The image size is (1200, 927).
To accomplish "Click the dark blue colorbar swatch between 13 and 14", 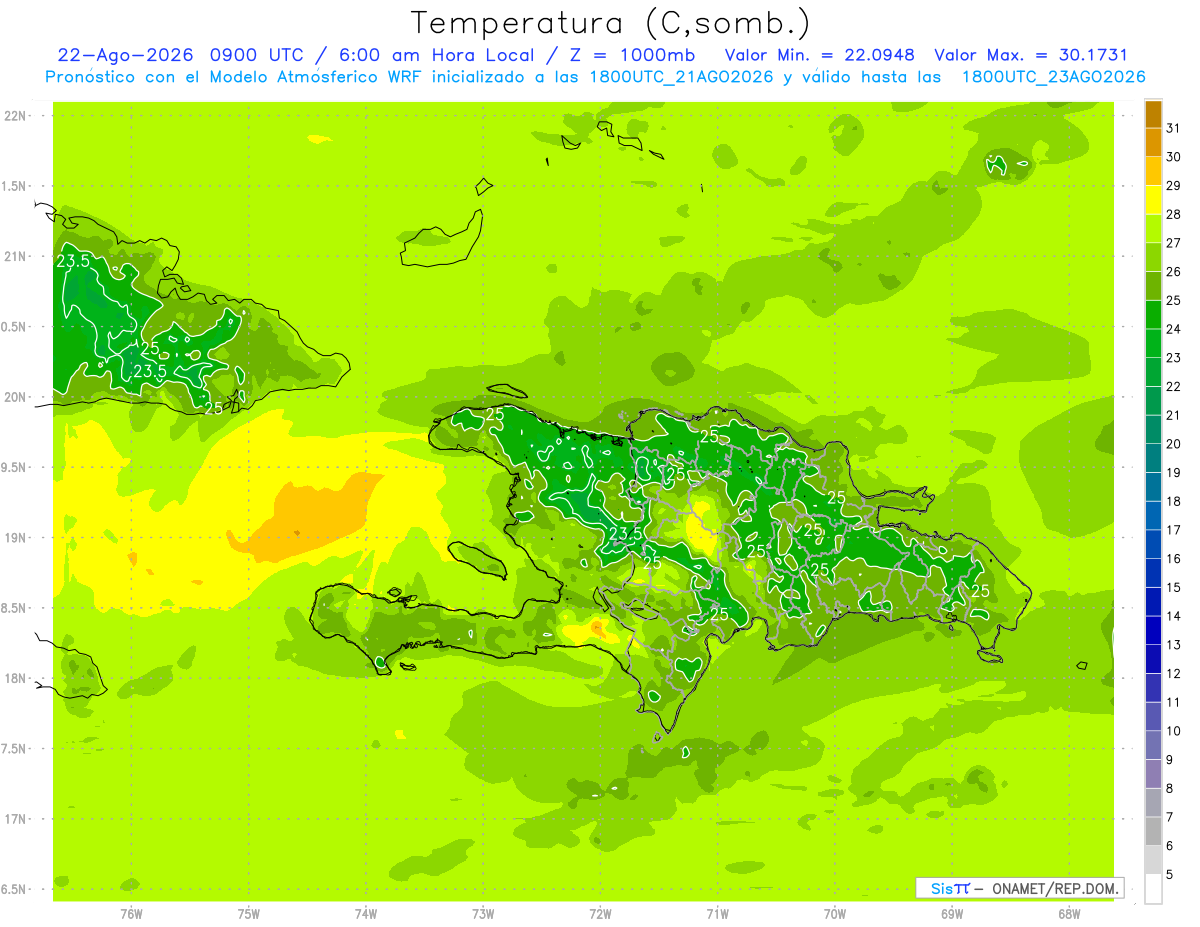I will (1153, 631).
